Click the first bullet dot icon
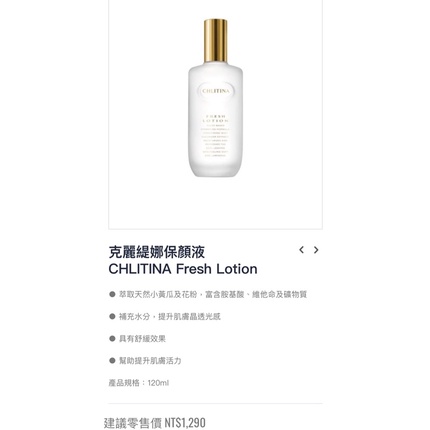This screenshot has height=430, width=430. pos(112,294)
